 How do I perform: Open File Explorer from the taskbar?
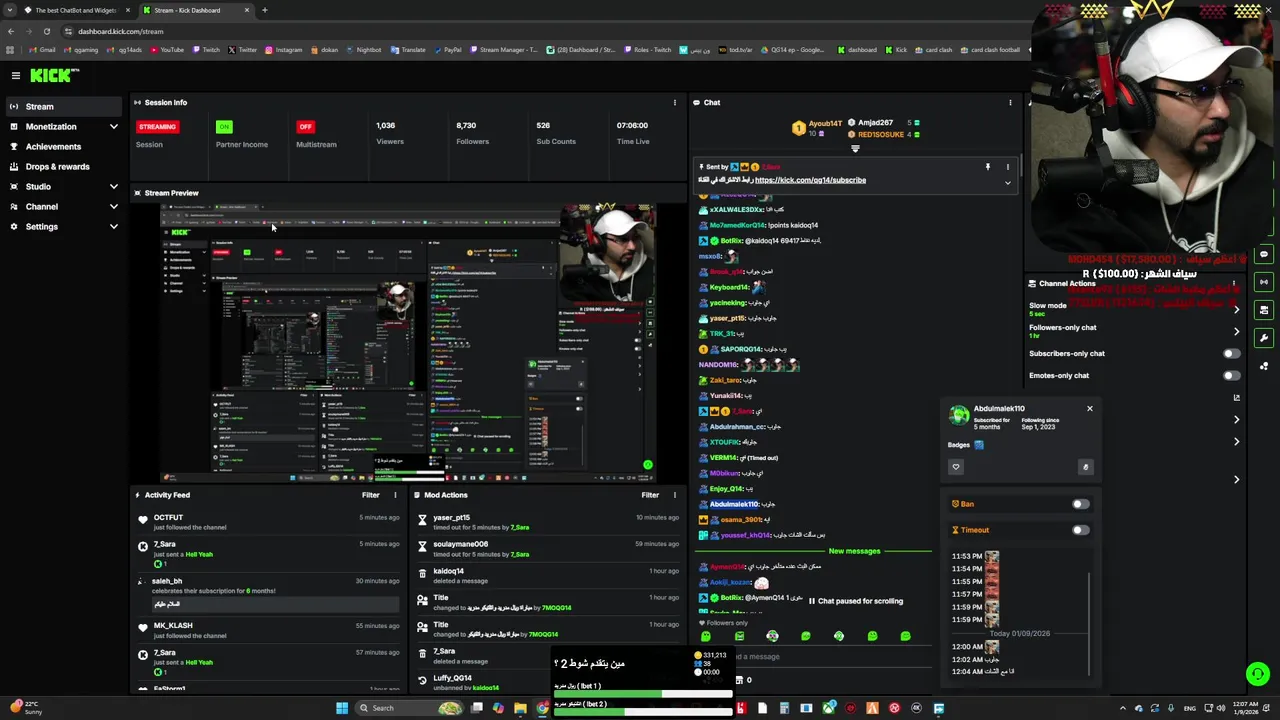pos(520,708)
